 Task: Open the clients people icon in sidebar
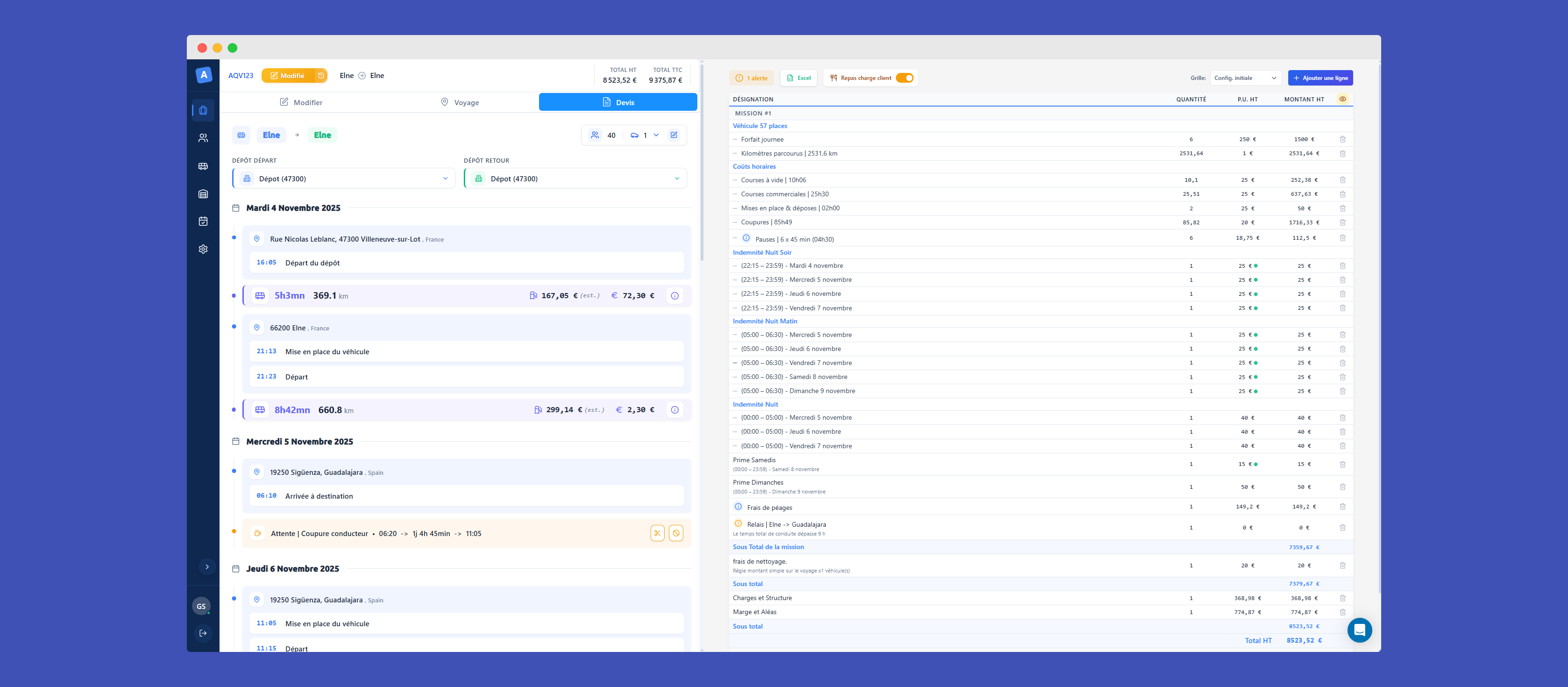tap(203, 138)
